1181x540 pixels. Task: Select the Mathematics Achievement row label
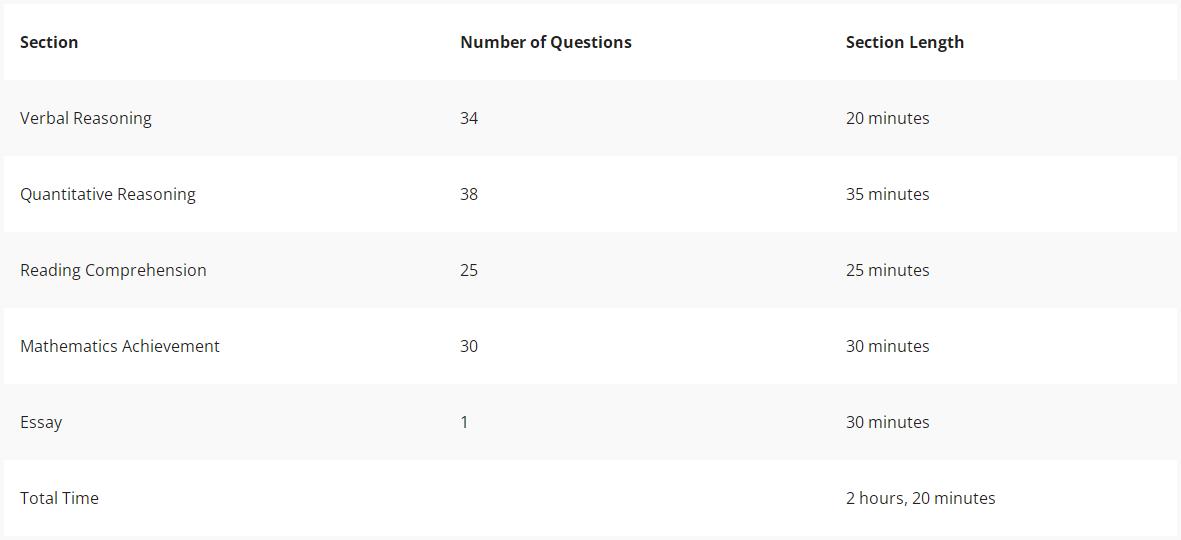tap(120, 346)
